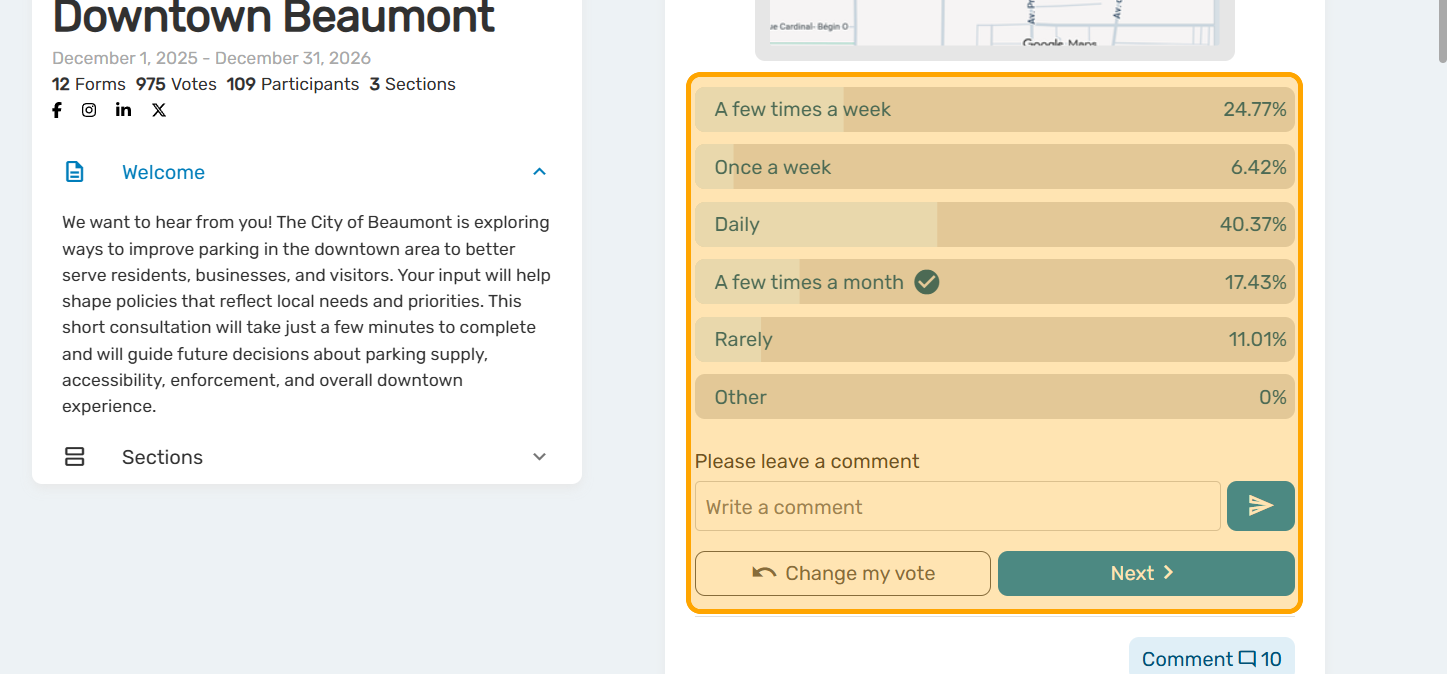
Task: Open the Sections panel heading
Action: coord(162,457)
